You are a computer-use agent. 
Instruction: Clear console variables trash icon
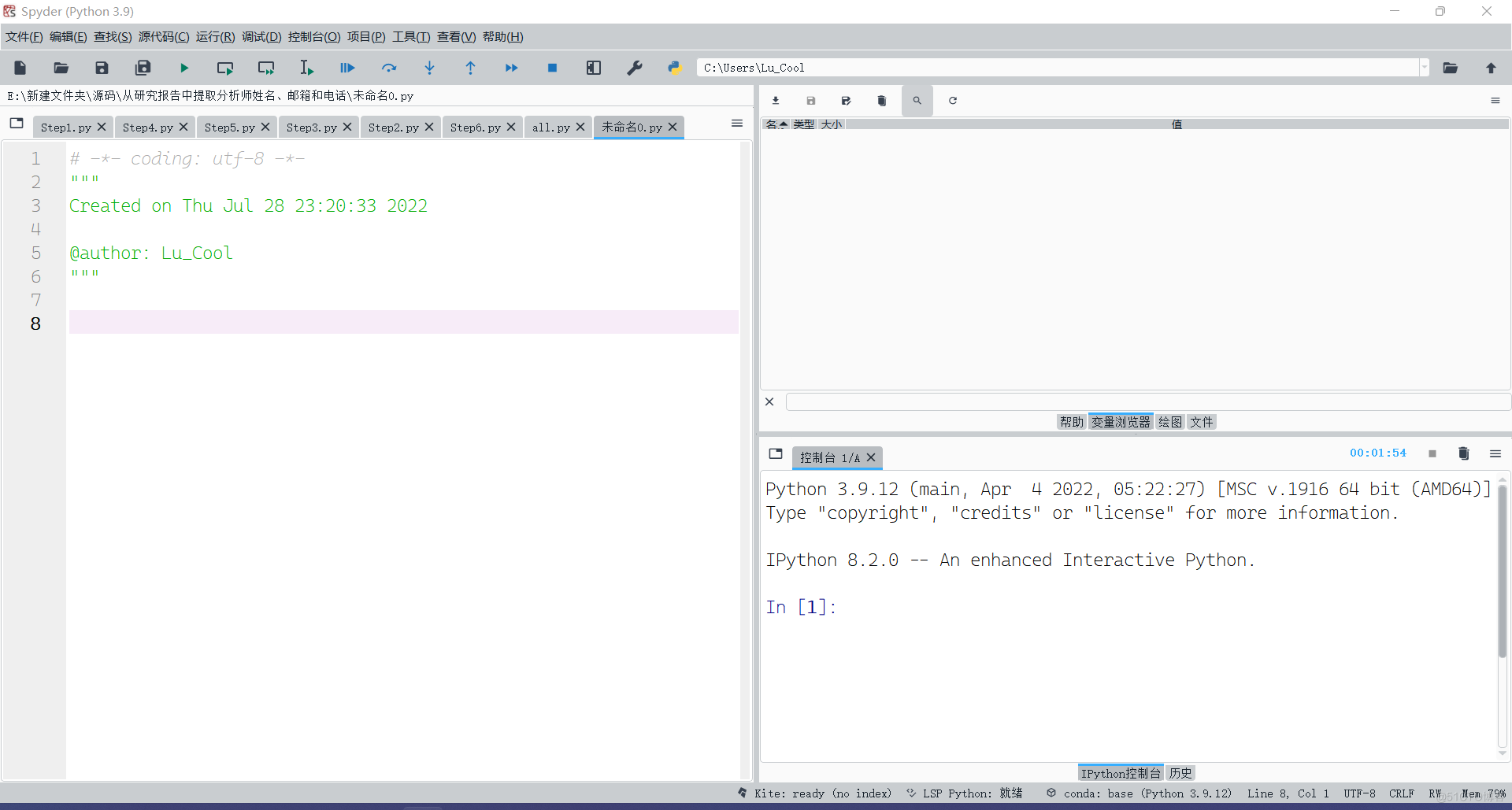click(1464, 453)
